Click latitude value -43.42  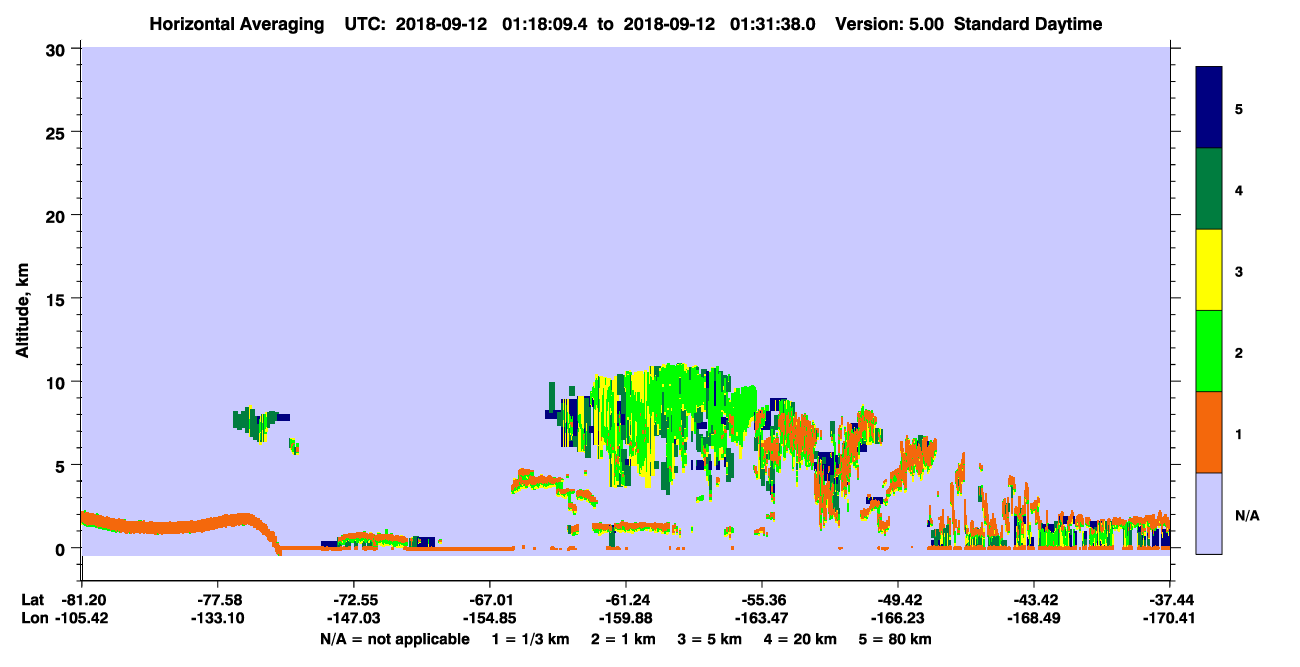1033,600
